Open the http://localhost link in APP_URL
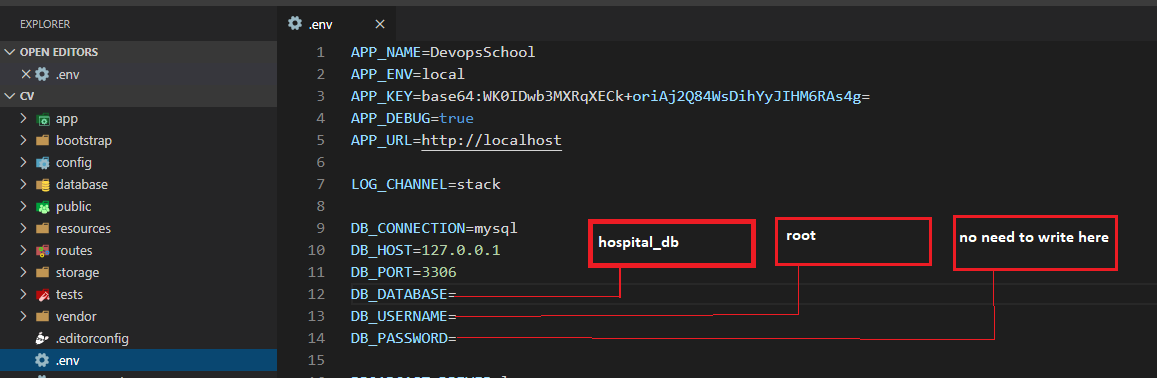This screenshot has height=378, width=1157. (491, 140)
